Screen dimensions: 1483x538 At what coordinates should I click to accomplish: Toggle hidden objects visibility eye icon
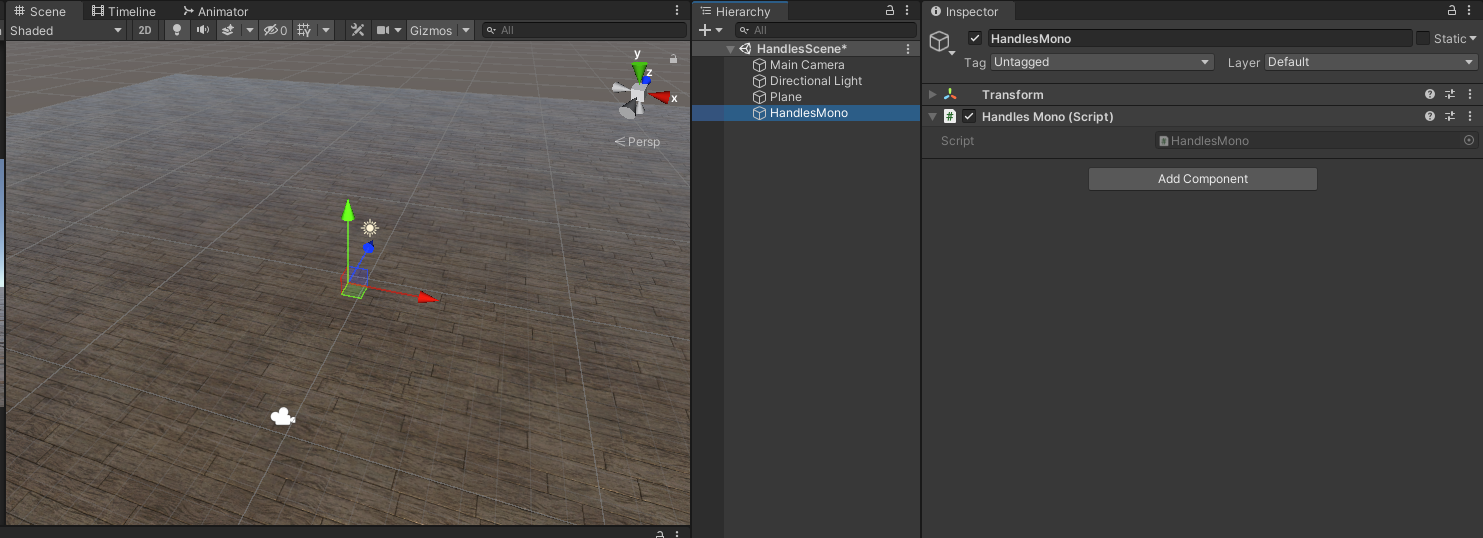[275, 30]
